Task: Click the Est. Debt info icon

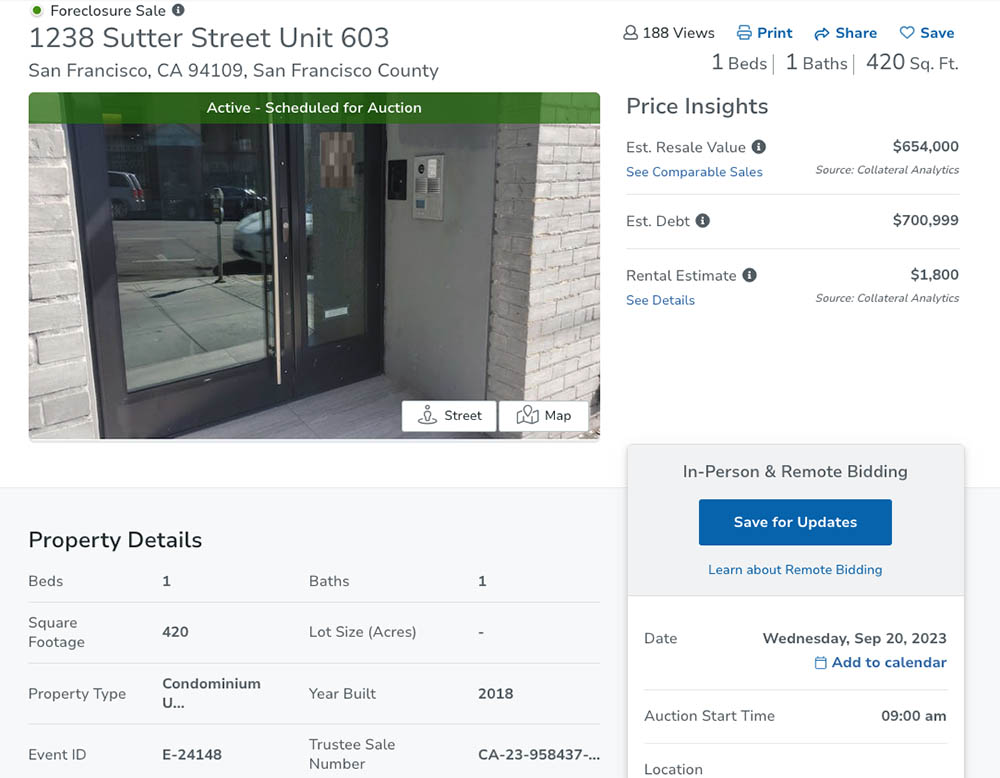Action: pos(702,221)
